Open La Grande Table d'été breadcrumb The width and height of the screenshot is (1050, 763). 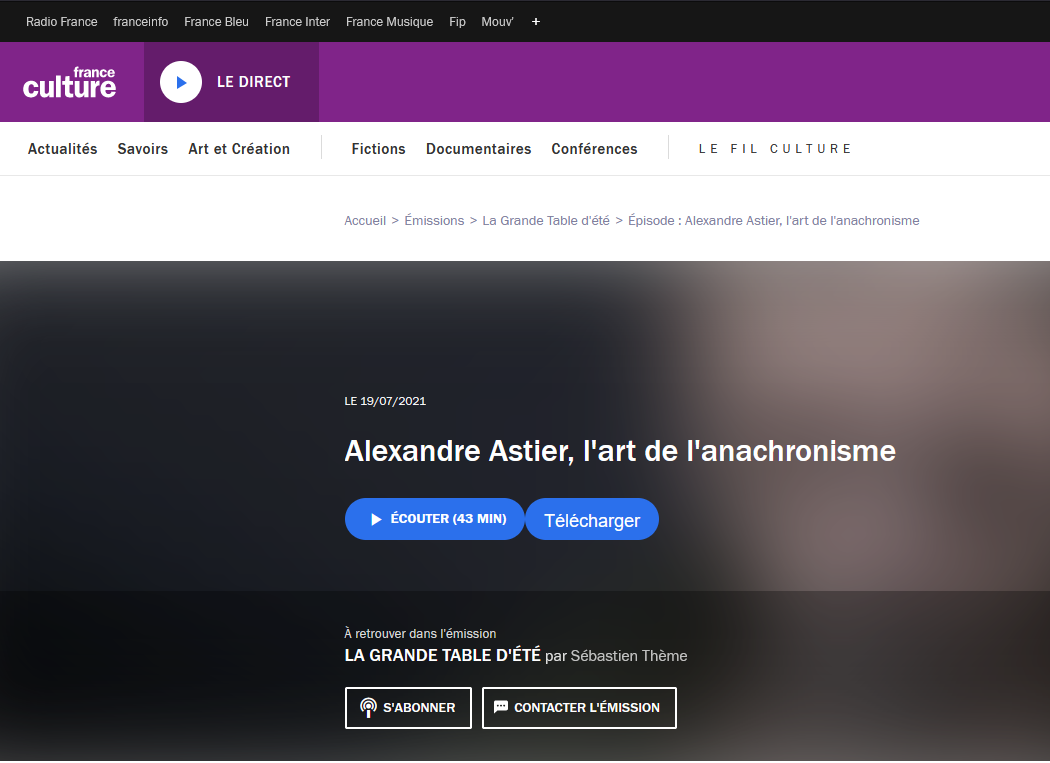546,220
